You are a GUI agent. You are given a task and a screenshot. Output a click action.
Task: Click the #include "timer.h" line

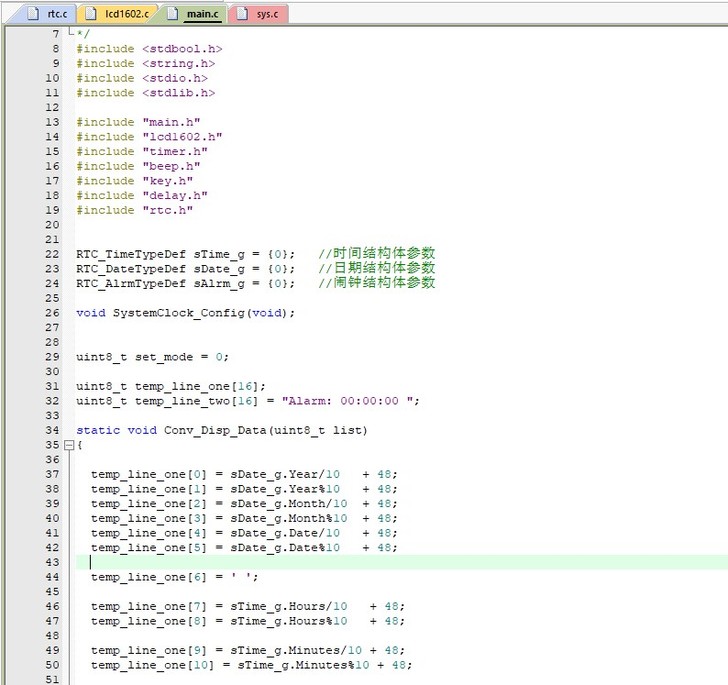(142, 151)
